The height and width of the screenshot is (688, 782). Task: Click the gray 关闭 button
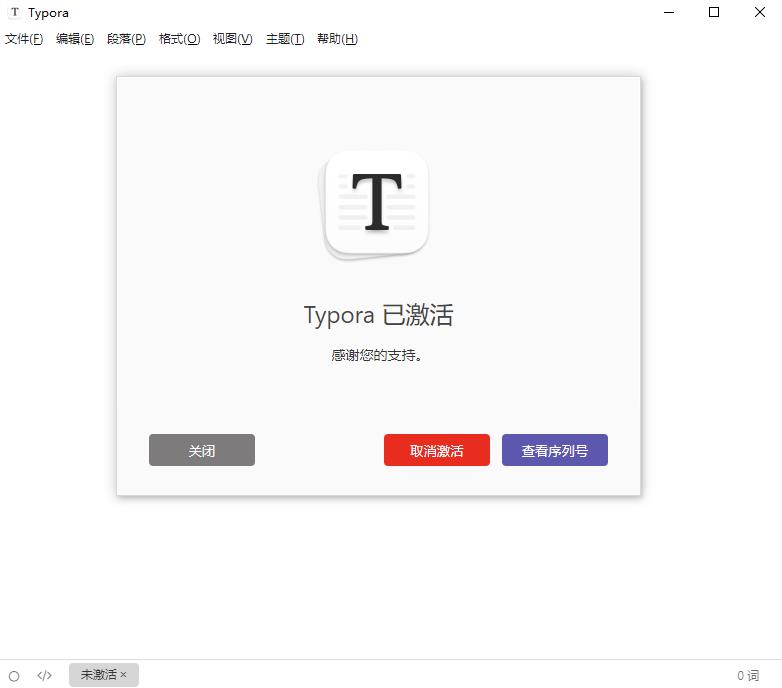click(x=201, y=450)
